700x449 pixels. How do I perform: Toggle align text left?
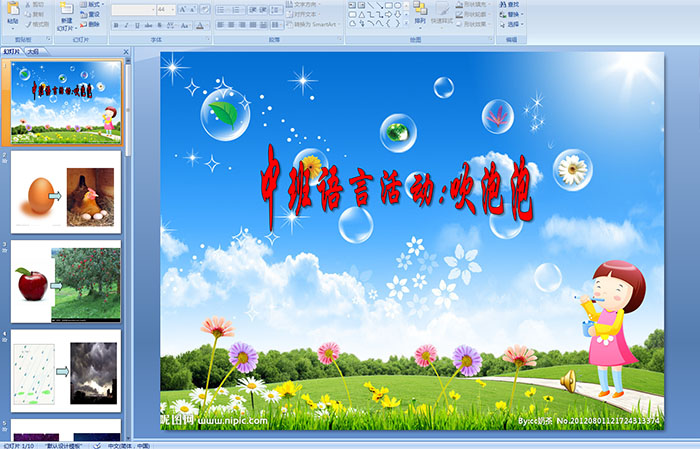[x=221, y=25]
